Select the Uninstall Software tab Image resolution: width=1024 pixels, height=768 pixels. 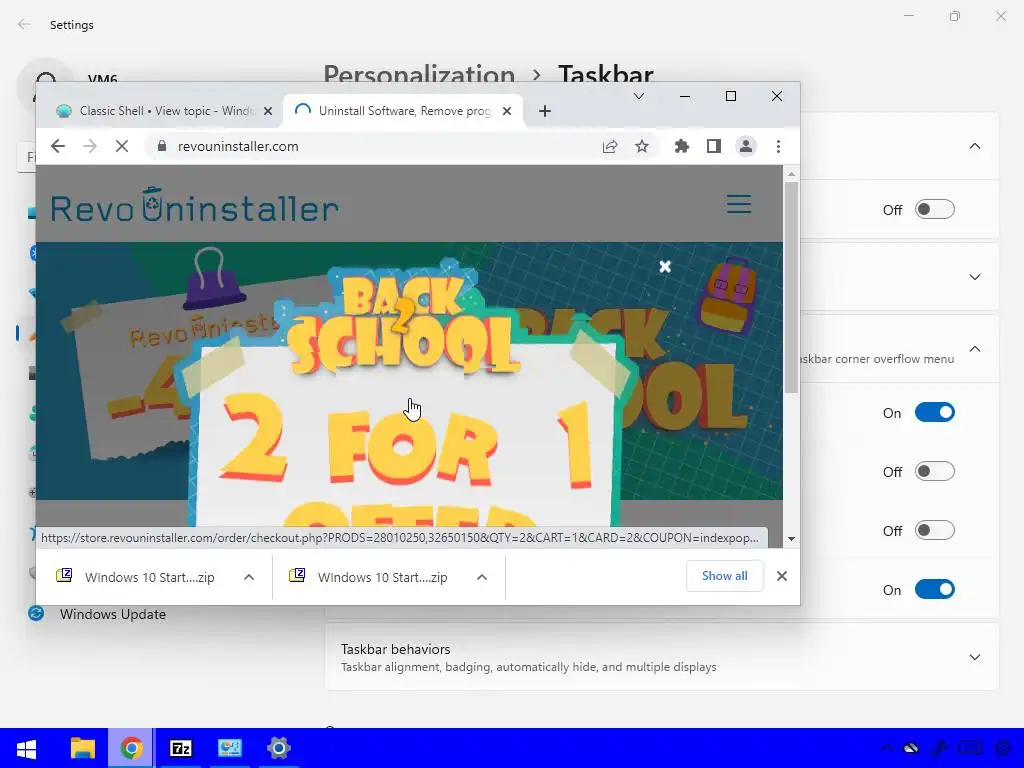pyautogui.click(x=403, y=111)
